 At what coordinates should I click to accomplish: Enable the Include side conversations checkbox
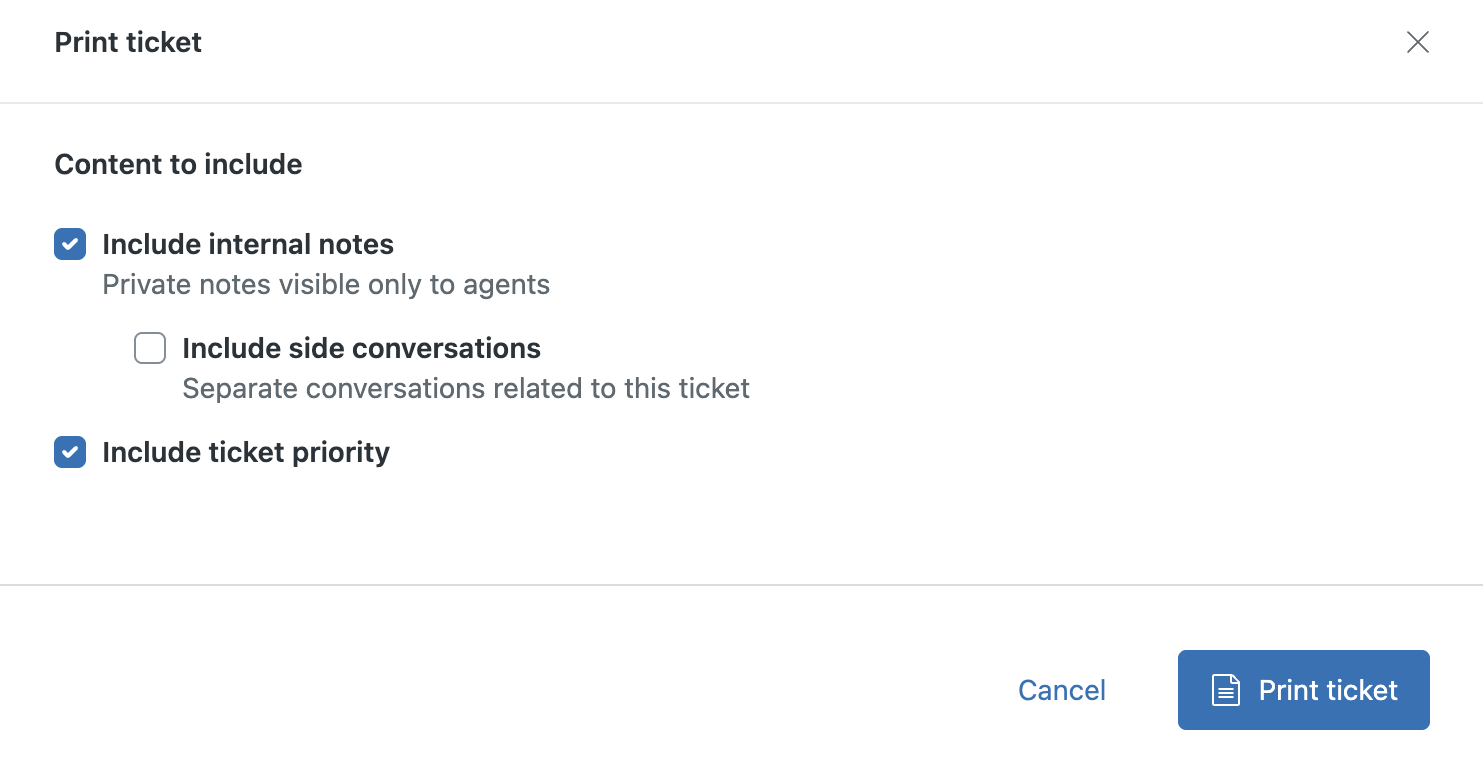pyautogui.click(x=150, y=348)
